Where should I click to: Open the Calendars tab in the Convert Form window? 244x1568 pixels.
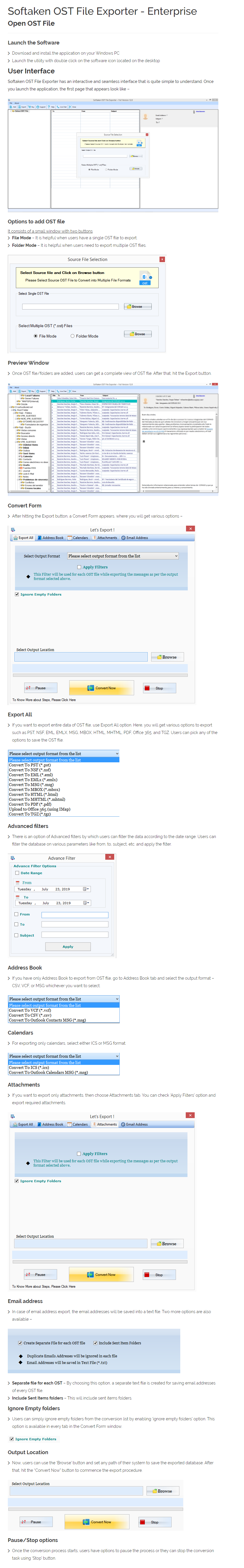click(x=78, y=538)
